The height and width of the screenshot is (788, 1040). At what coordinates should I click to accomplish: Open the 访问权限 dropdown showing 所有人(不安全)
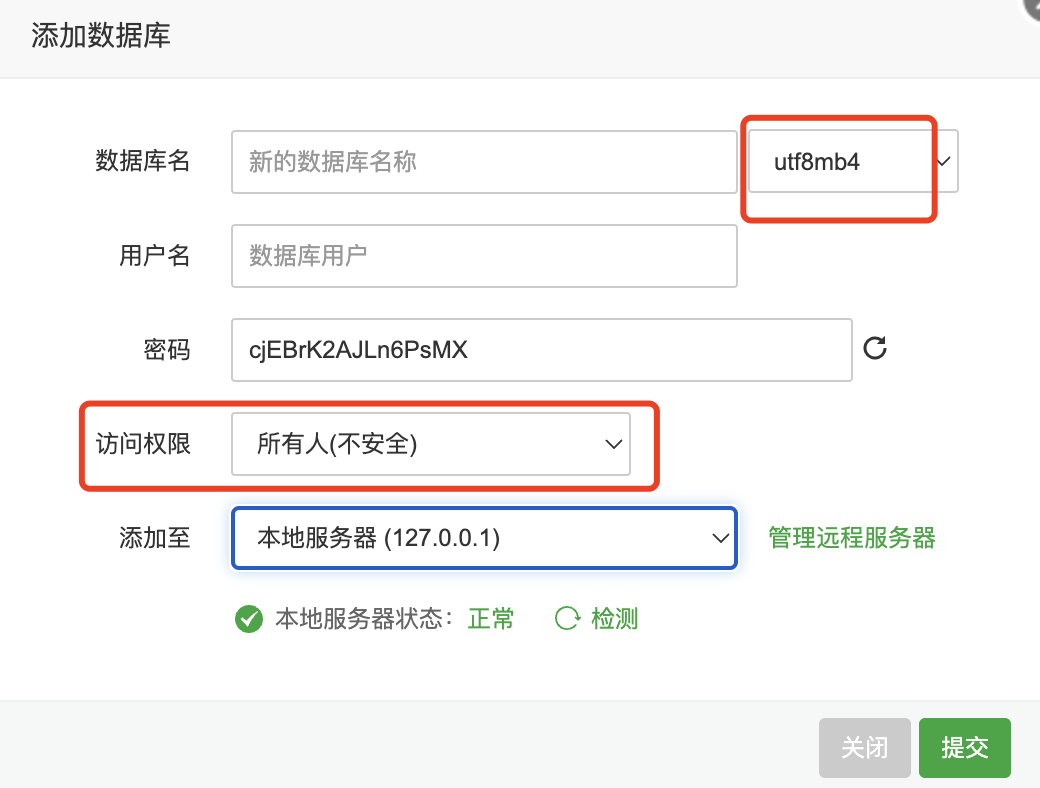click(430, 444)
